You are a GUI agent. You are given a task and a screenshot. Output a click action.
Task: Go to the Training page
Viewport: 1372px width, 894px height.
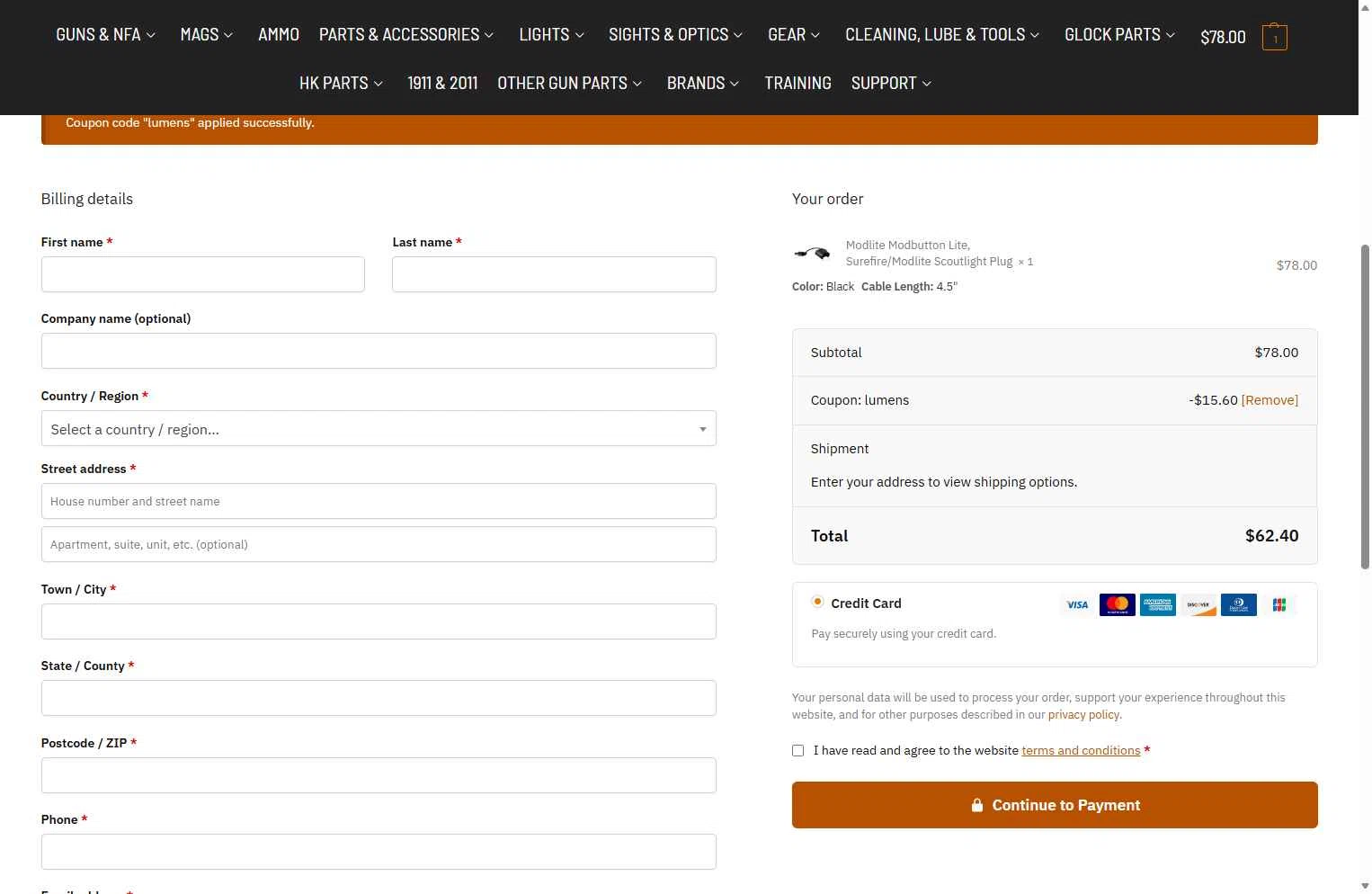(798, 84)
